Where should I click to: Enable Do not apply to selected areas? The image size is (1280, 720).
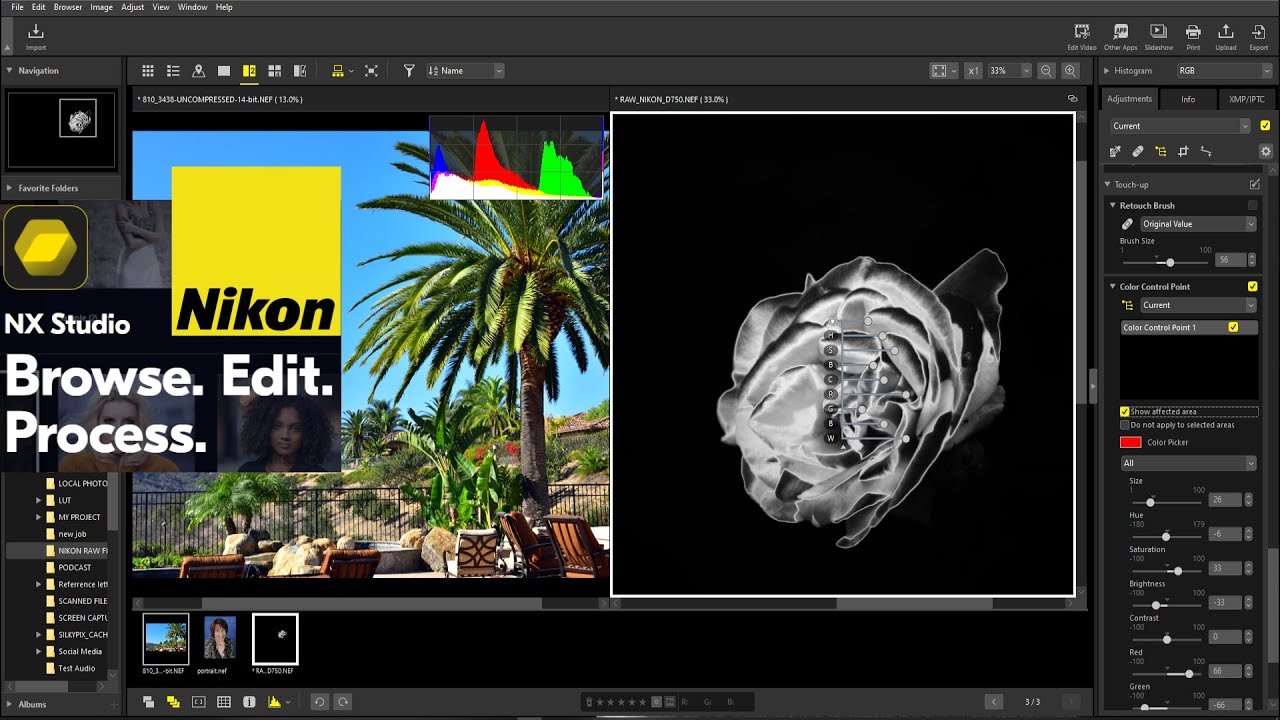point(1124,425)
